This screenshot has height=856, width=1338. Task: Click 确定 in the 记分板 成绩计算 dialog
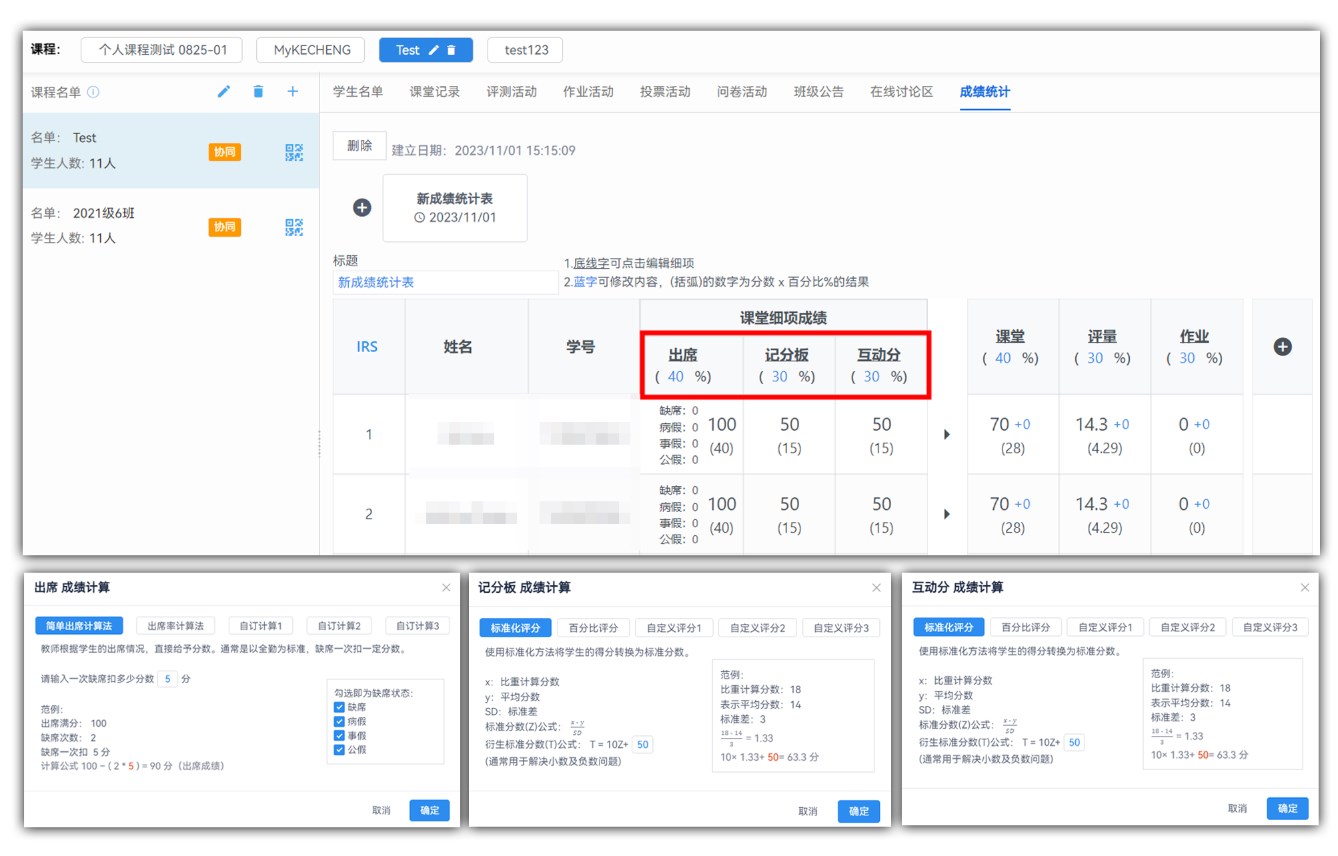[x=858, y=811]
